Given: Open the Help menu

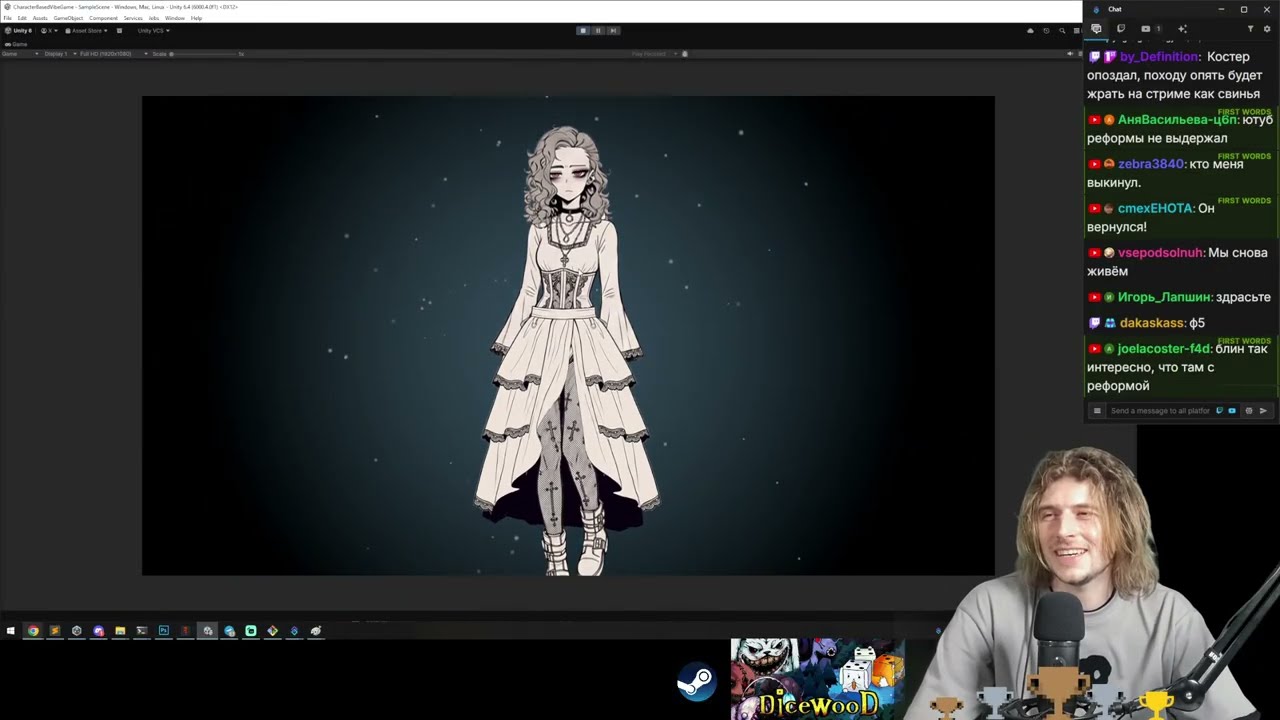Looking at the screenshot, I should pyautogui.click(x=196, y=18).
